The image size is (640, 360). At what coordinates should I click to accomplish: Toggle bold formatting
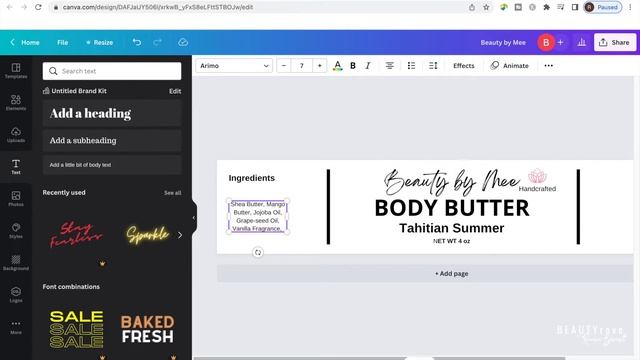click(x=353, y=66)
